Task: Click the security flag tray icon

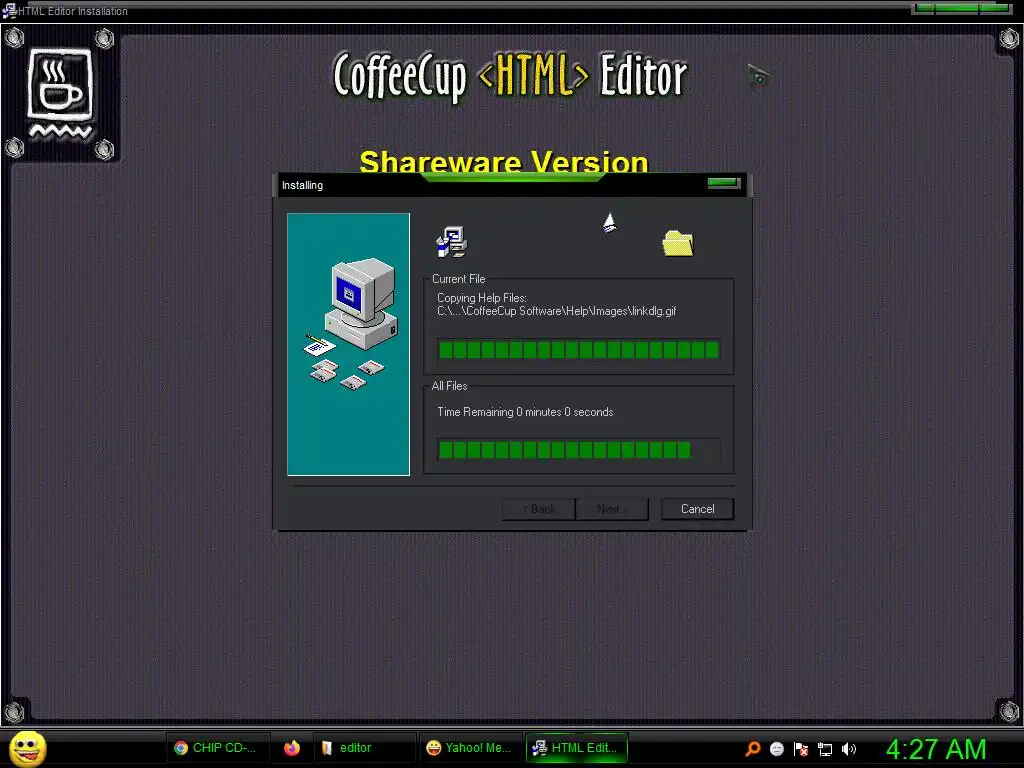Action: [801, 748]
